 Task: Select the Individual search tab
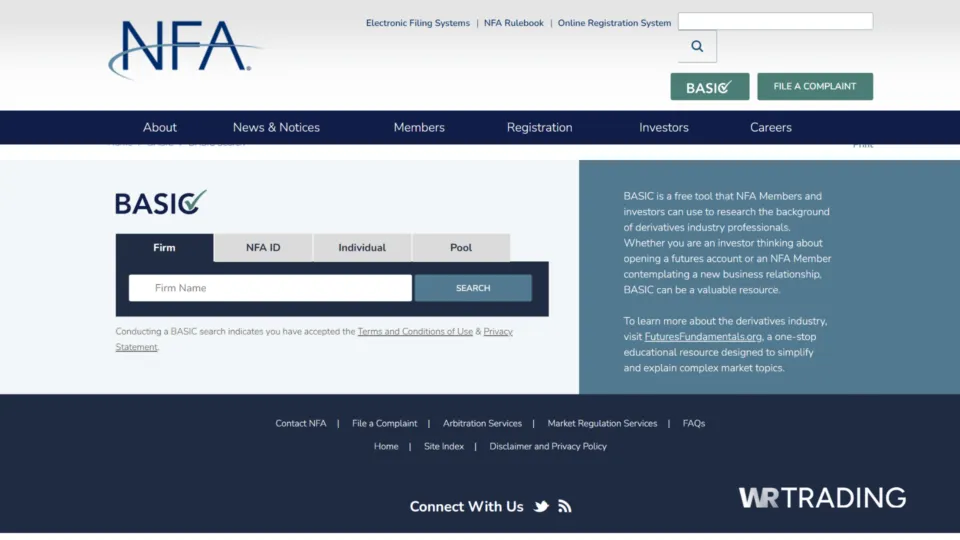pos(362,248)
